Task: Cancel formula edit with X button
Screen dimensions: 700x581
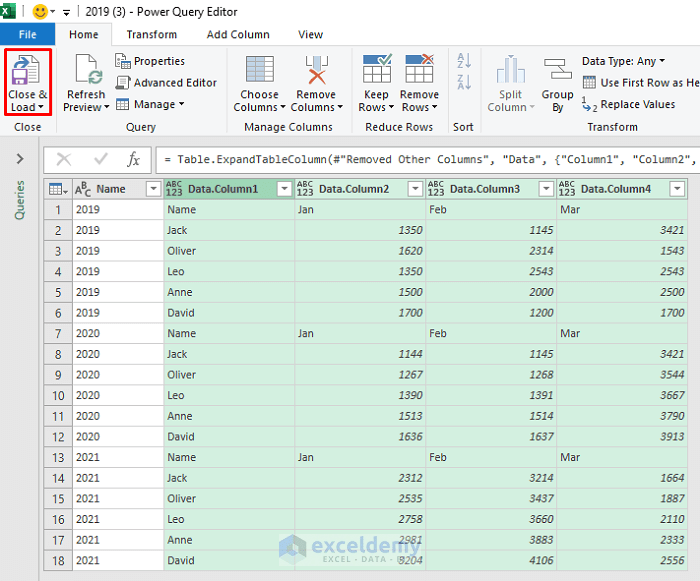Action: click(x=64, y=159)
